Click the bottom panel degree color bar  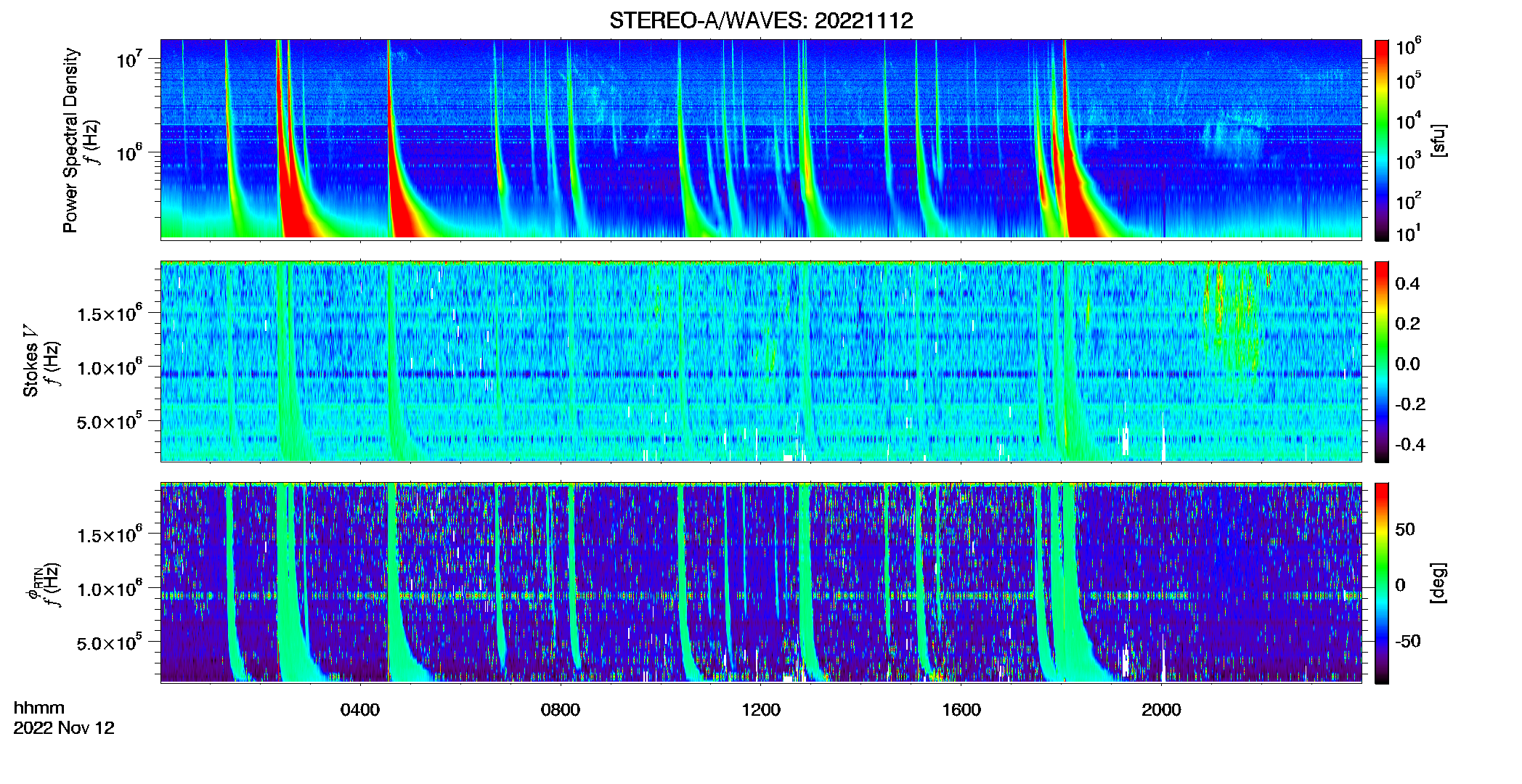point(1382,583)
